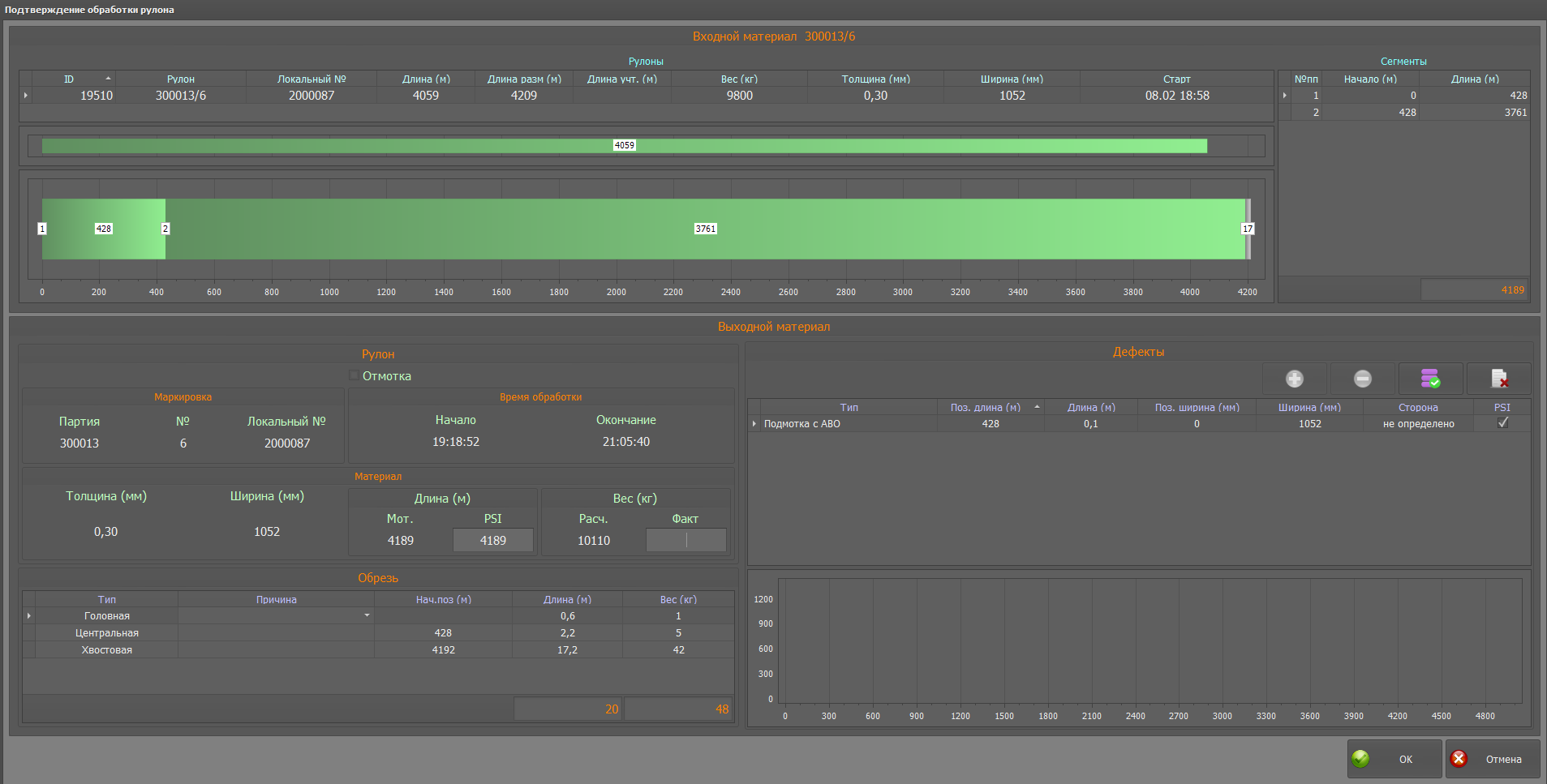Viewport: 1547px width, 784px height.
Task: Click the remove defect minus icon
Action: click(x=1362, y=379)
